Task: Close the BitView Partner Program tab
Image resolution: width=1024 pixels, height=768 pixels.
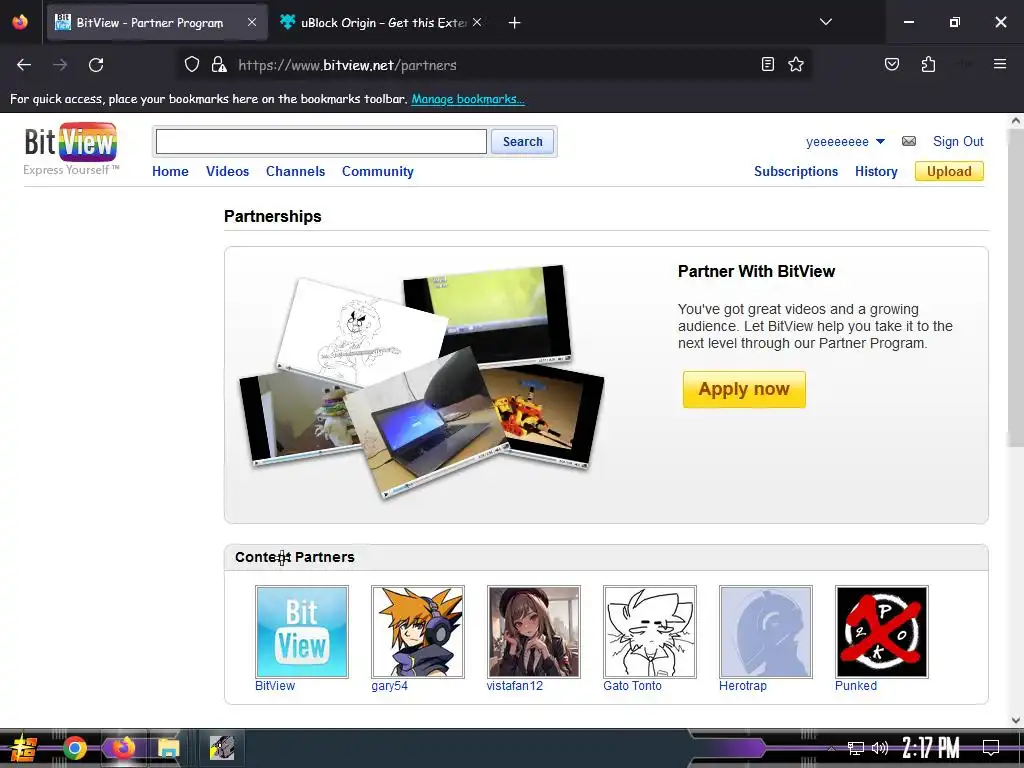Action: (x=252, y=22)
